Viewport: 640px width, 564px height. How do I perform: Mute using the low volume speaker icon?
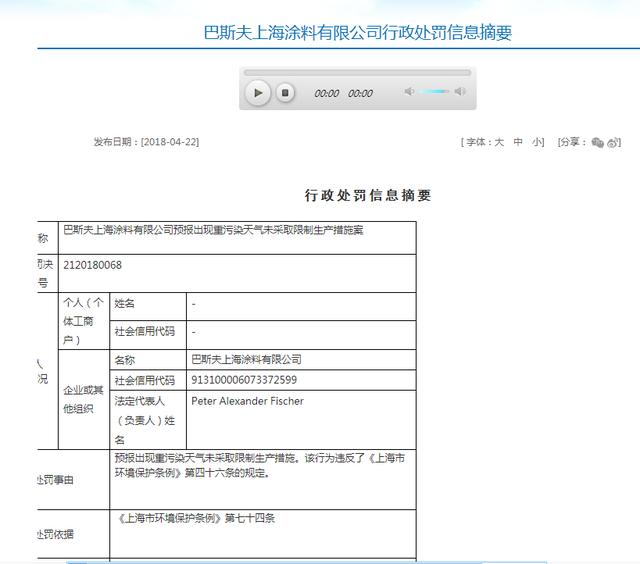point(409,91)
